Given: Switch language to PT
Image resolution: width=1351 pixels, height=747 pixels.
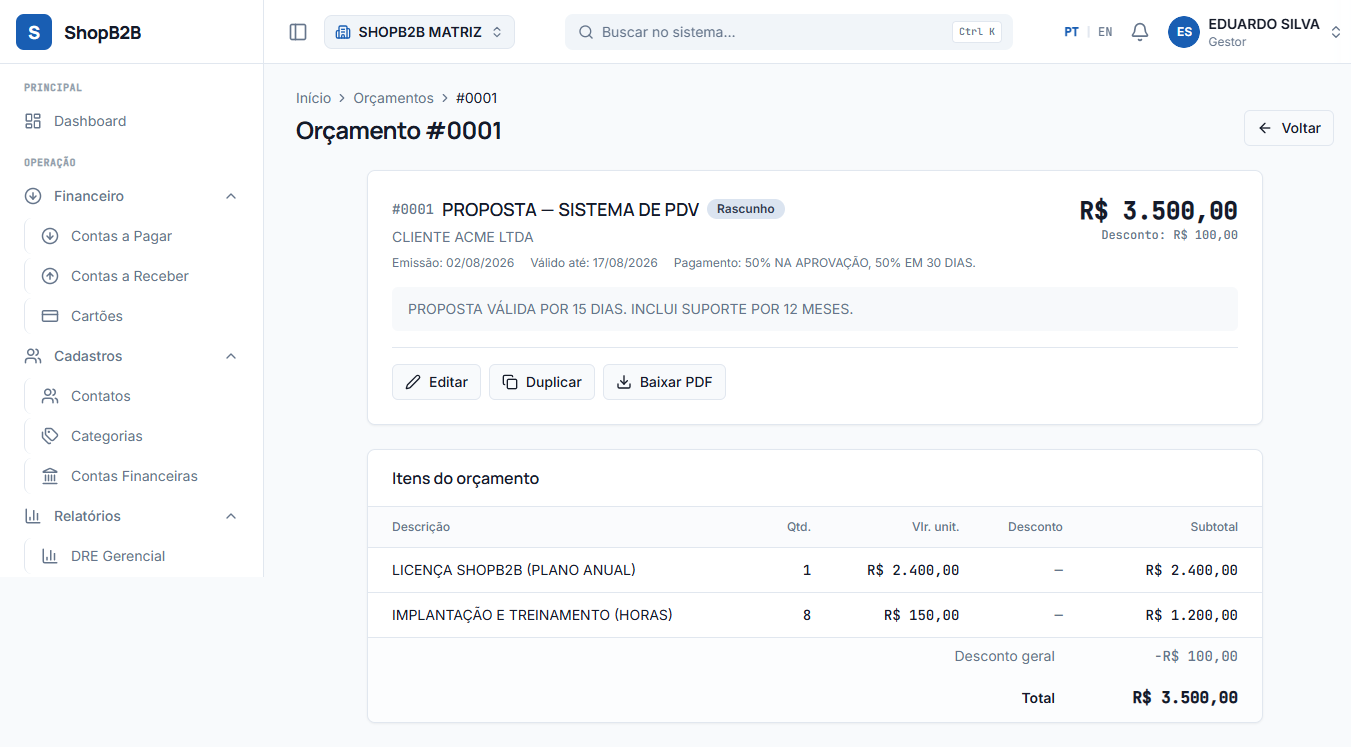Looking at the screenshot, I should pos(1071,32).
